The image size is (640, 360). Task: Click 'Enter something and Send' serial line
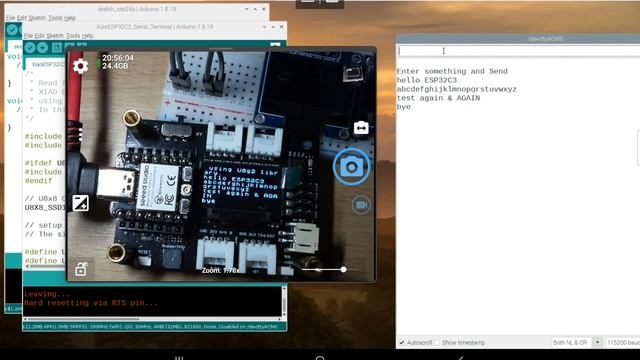[x=452, y=71]
